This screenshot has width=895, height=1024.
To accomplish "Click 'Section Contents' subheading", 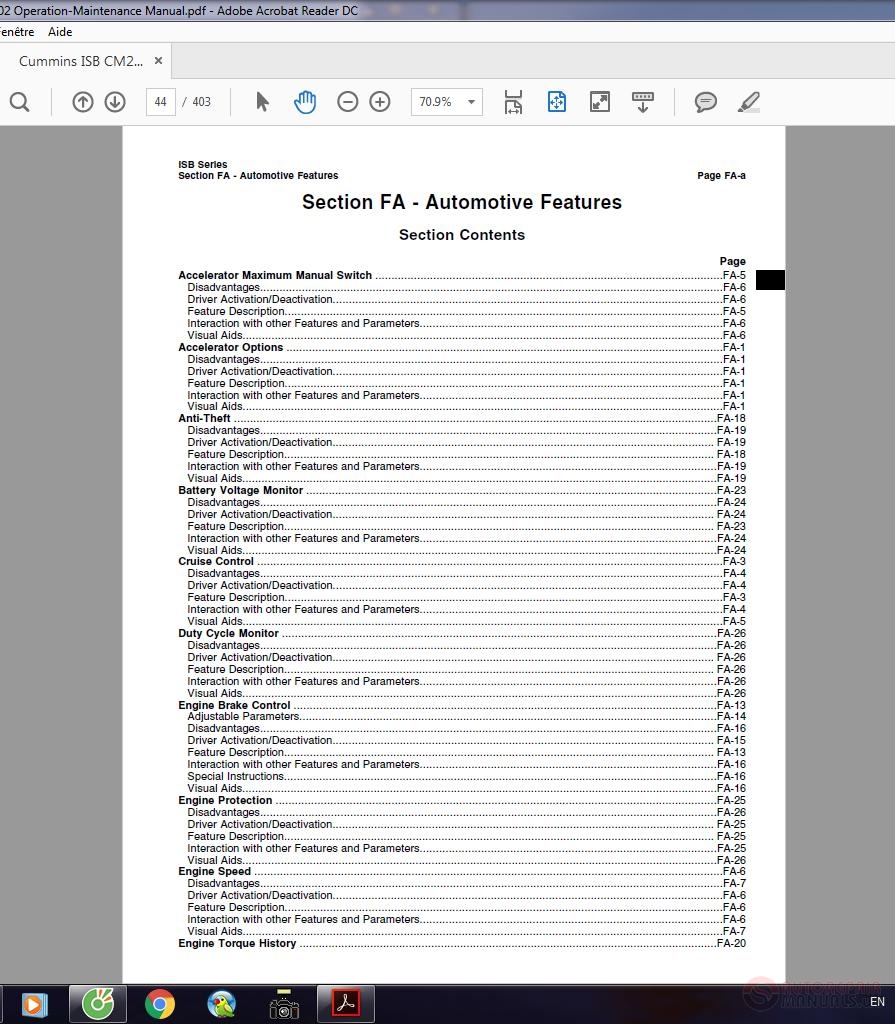I will point(462,235).
